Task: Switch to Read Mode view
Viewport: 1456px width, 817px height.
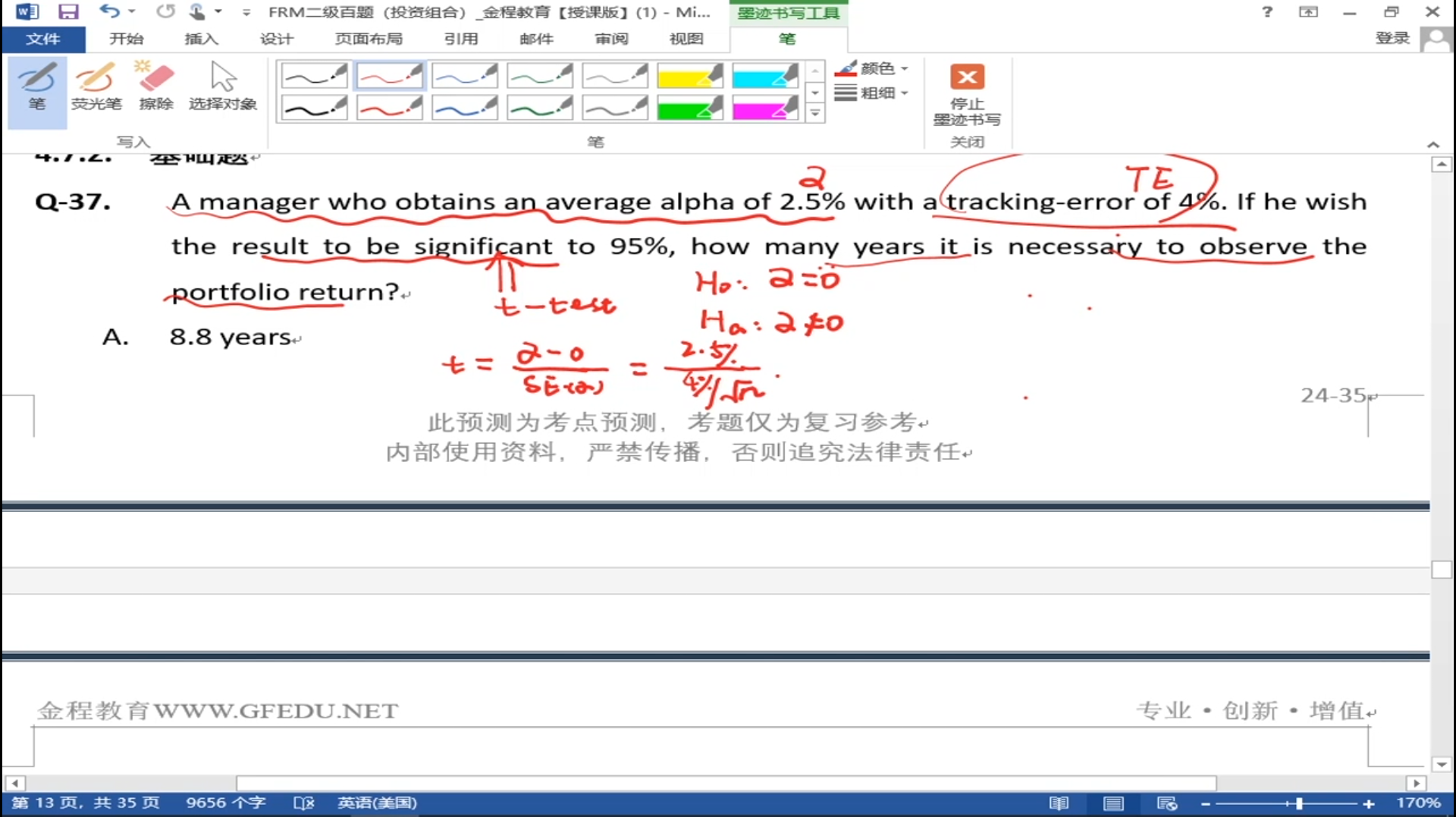Action: (x=1059, y=803)
